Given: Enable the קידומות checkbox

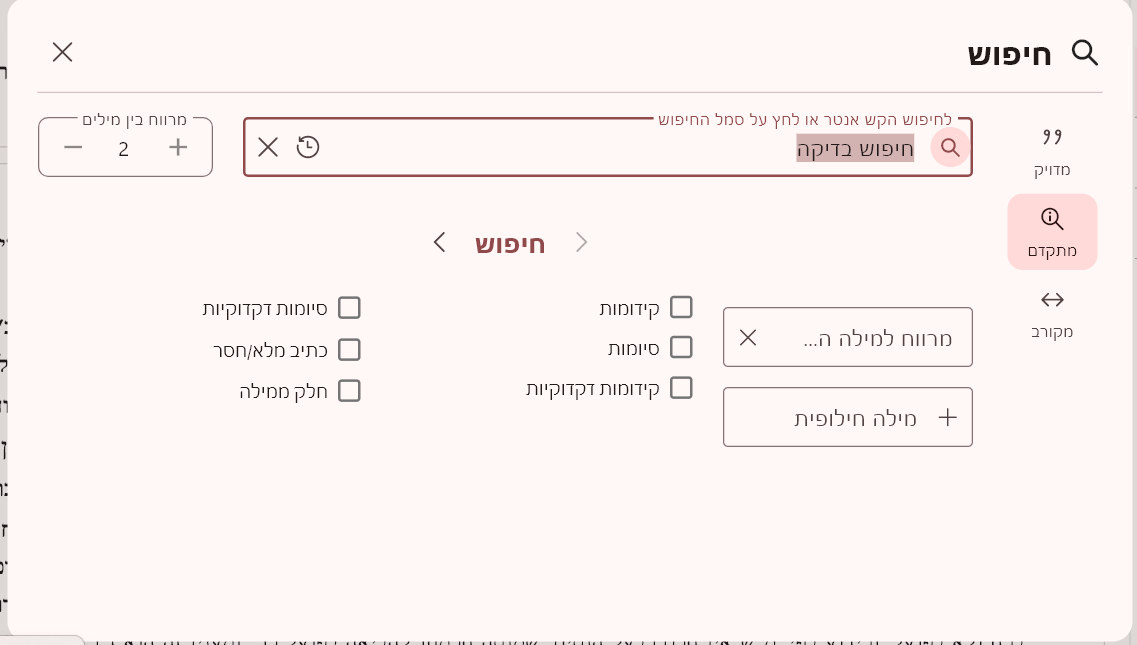Looking at the screenshot, I should pos(681,307).
